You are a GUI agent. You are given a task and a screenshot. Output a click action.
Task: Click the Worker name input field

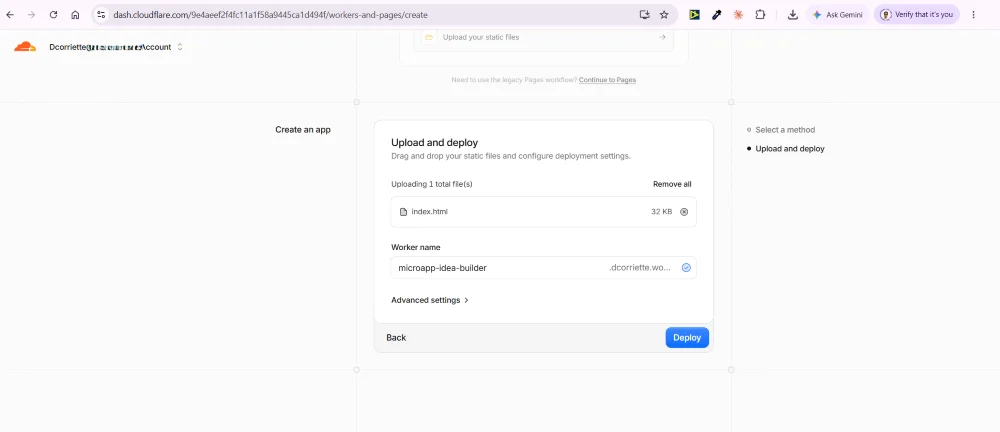543,268
